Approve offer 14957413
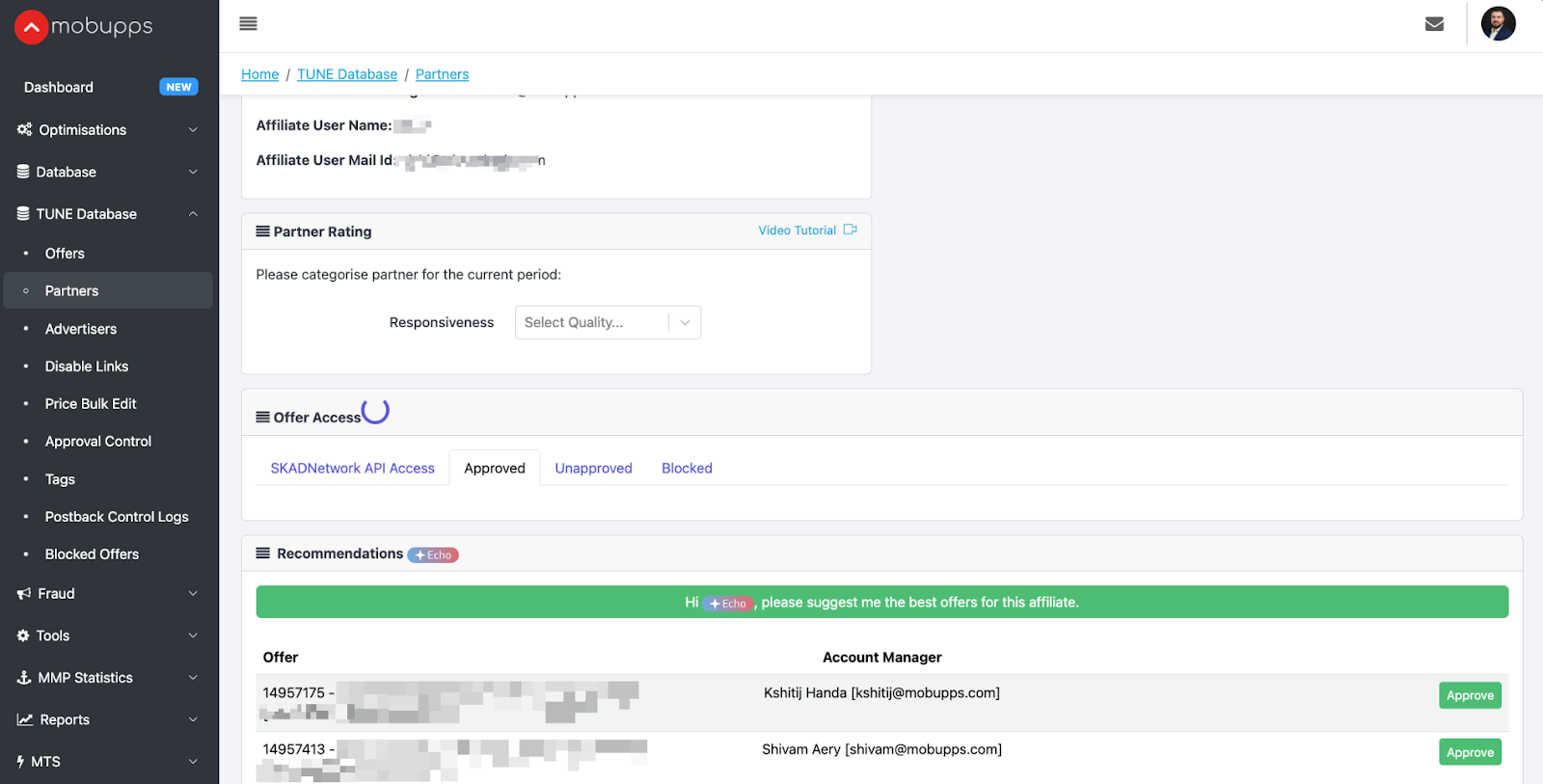 pyautogui.click(x=1470, y=752)
